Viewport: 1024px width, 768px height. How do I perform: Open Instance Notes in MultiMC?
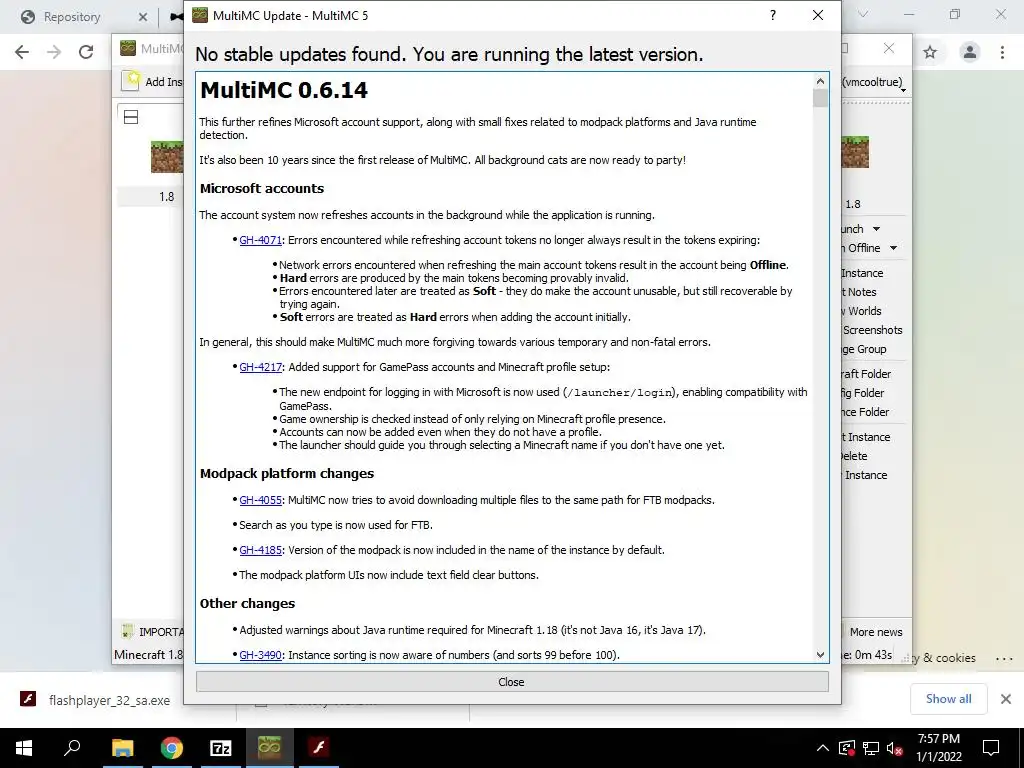point(859,292)
